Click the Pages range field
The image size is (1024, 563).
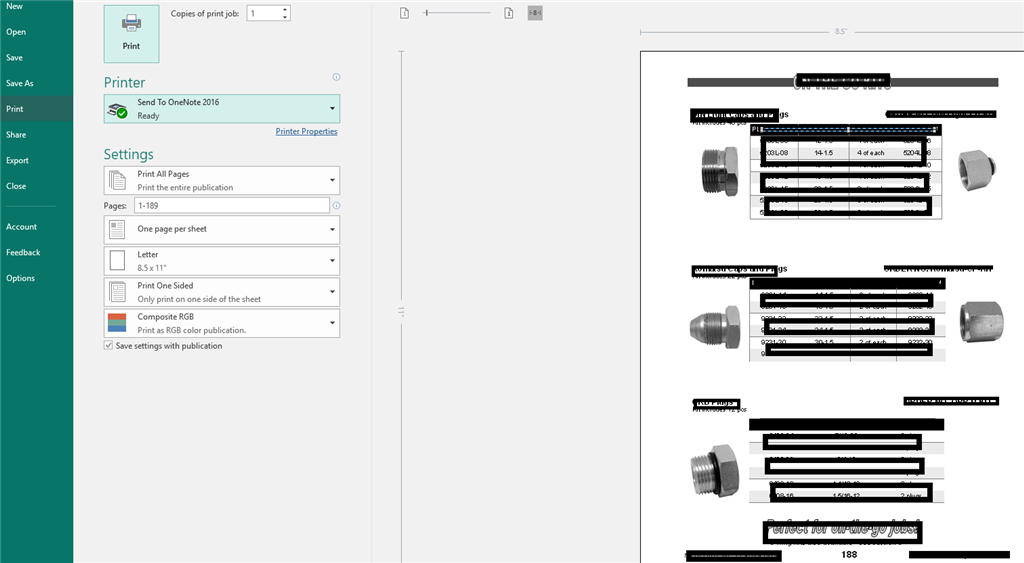tap(232, 205)
